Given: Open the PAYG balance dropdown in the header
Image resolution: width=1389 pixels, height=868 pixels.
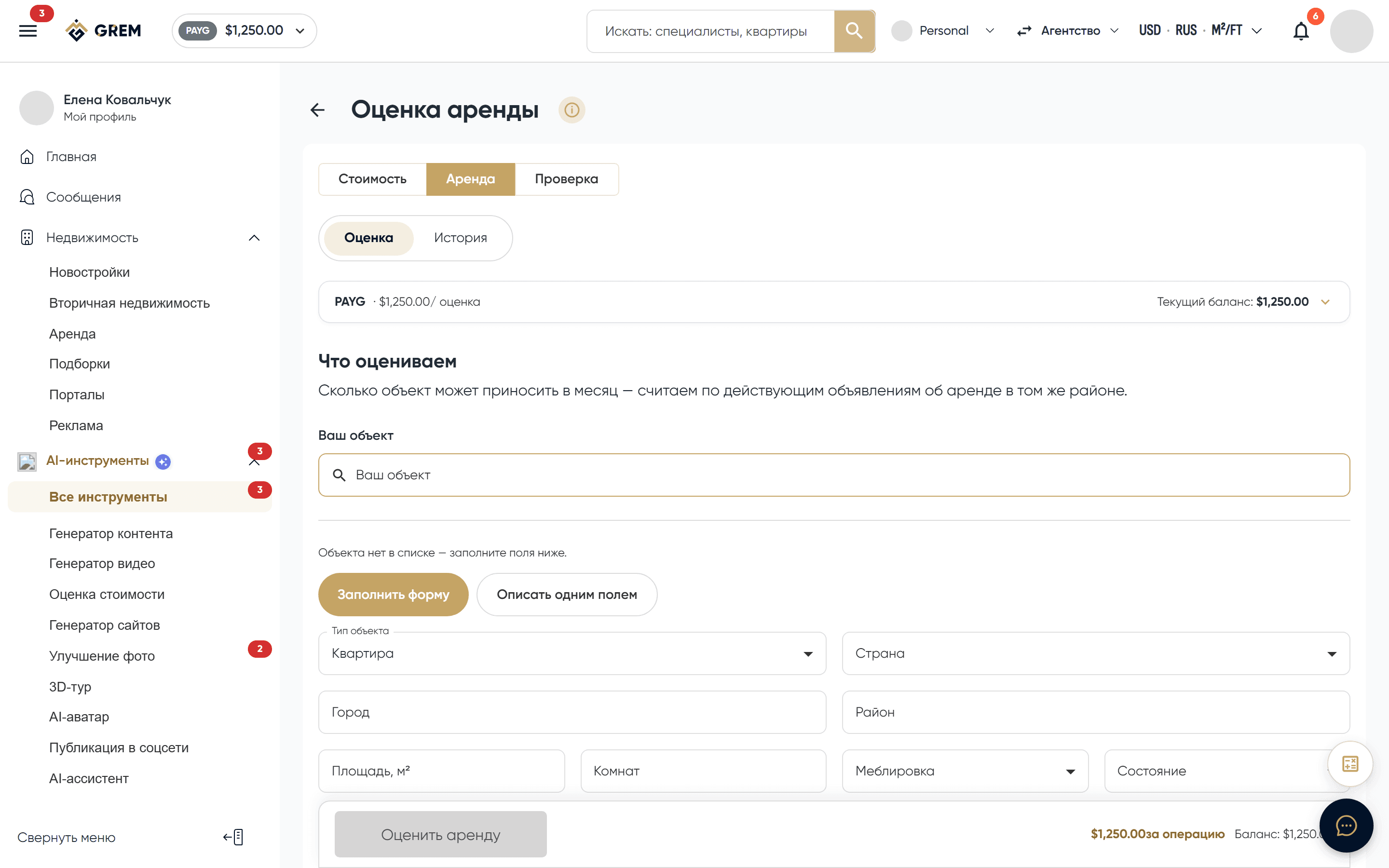Looking at the screenshot, I should pyautogui.click(x=244, y=31).
